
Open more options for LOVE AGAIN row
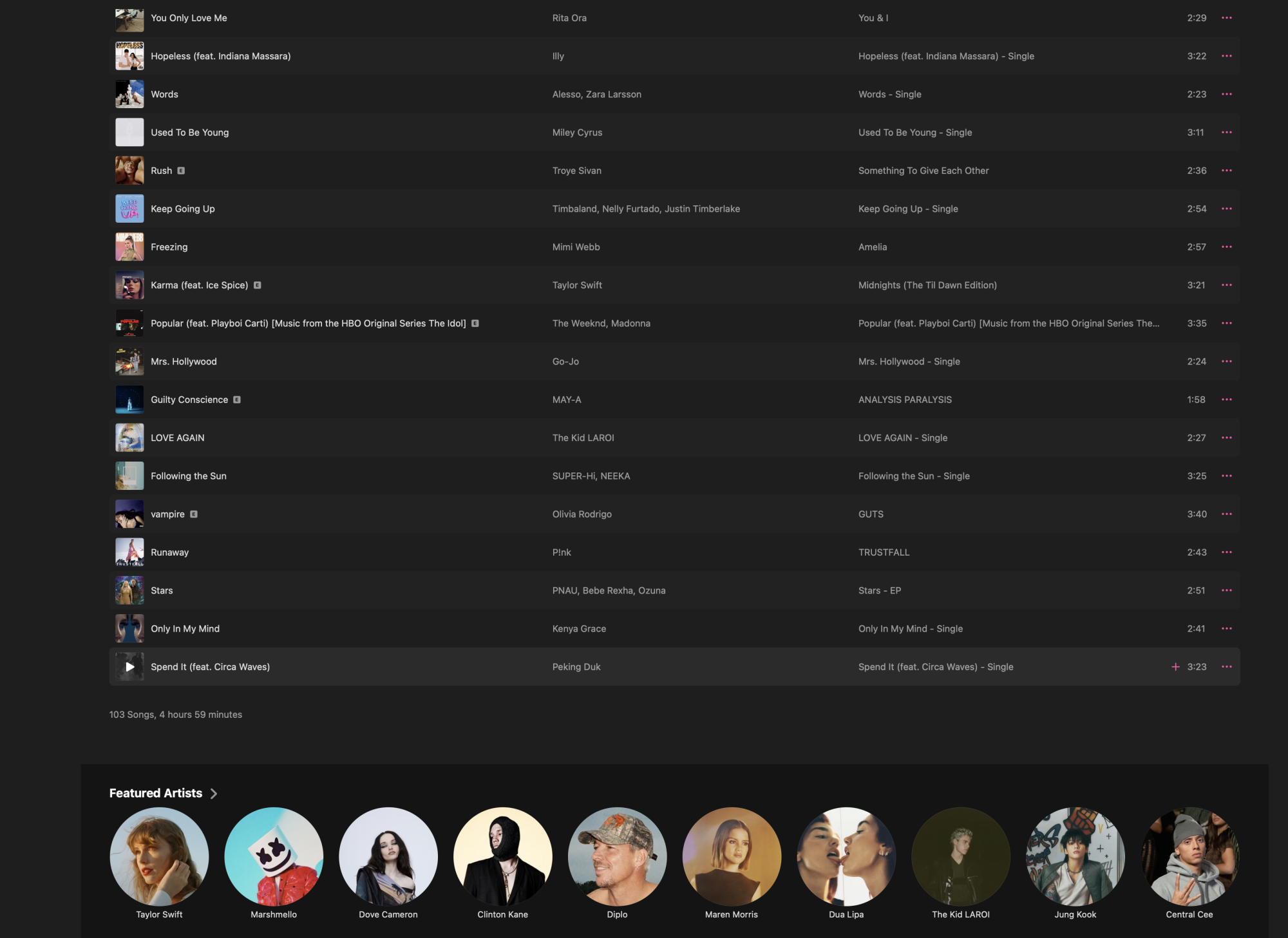pyautogui.click(x=1226, y=438)
